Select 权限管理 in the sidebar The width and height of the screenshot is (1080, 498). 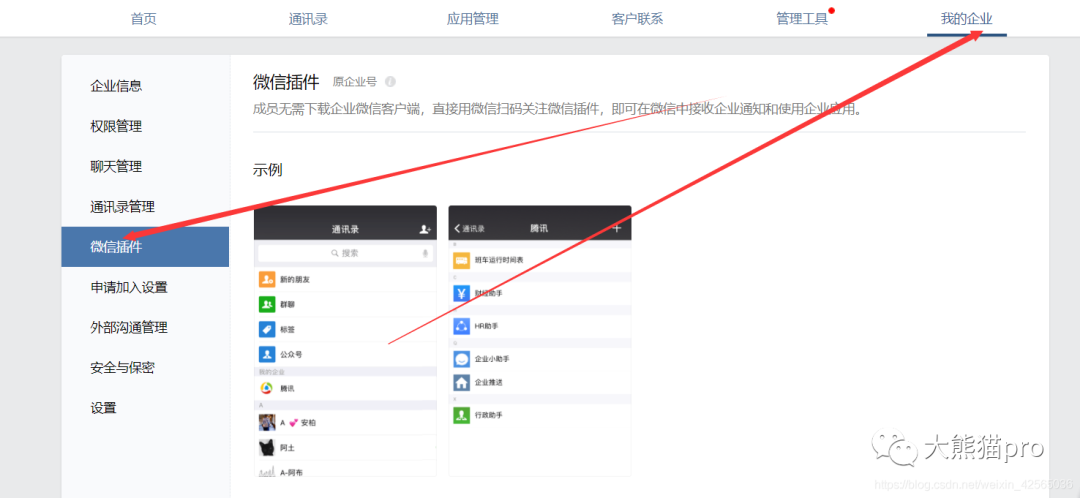tap(116, 126)
